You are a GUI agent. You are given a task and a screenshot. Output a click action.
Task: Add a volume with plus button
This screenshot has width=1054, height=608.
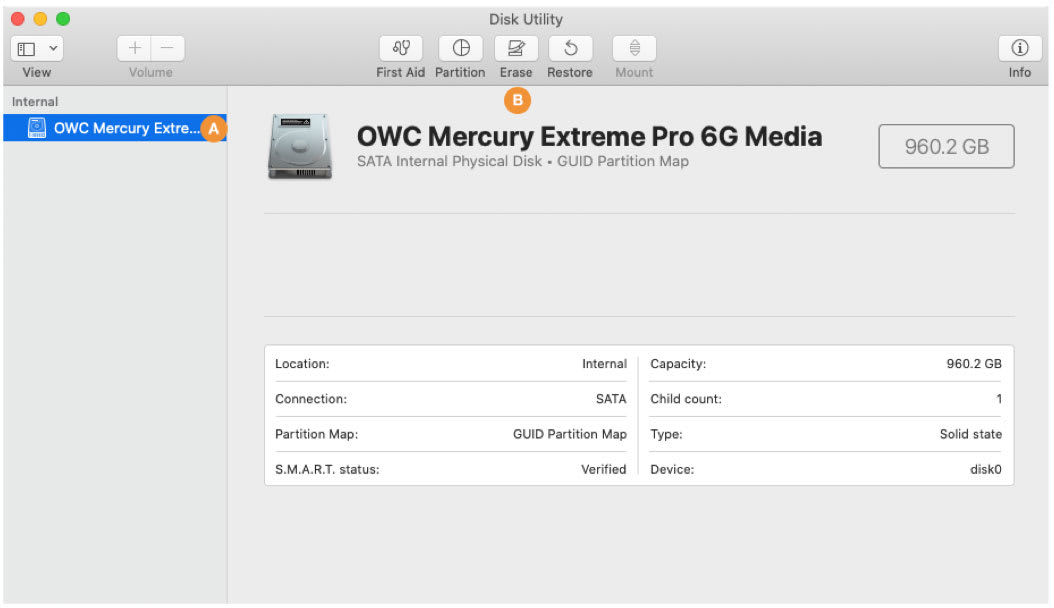click(x=134, y=48)
